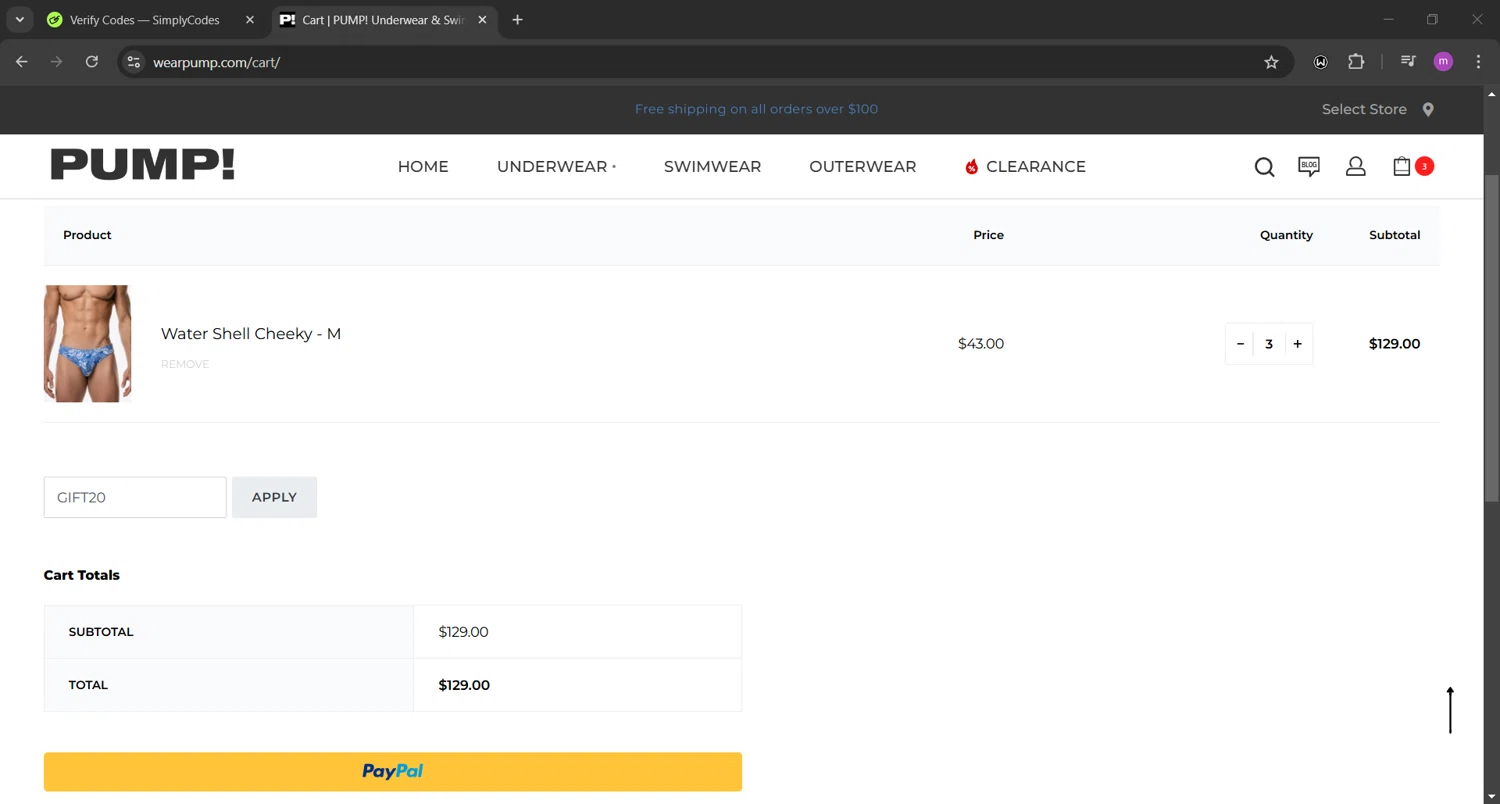Open the tab search dropdown arrow
Image resolution: width=1500 pixels, height=804 pixels.
click(x=19, y=20)
